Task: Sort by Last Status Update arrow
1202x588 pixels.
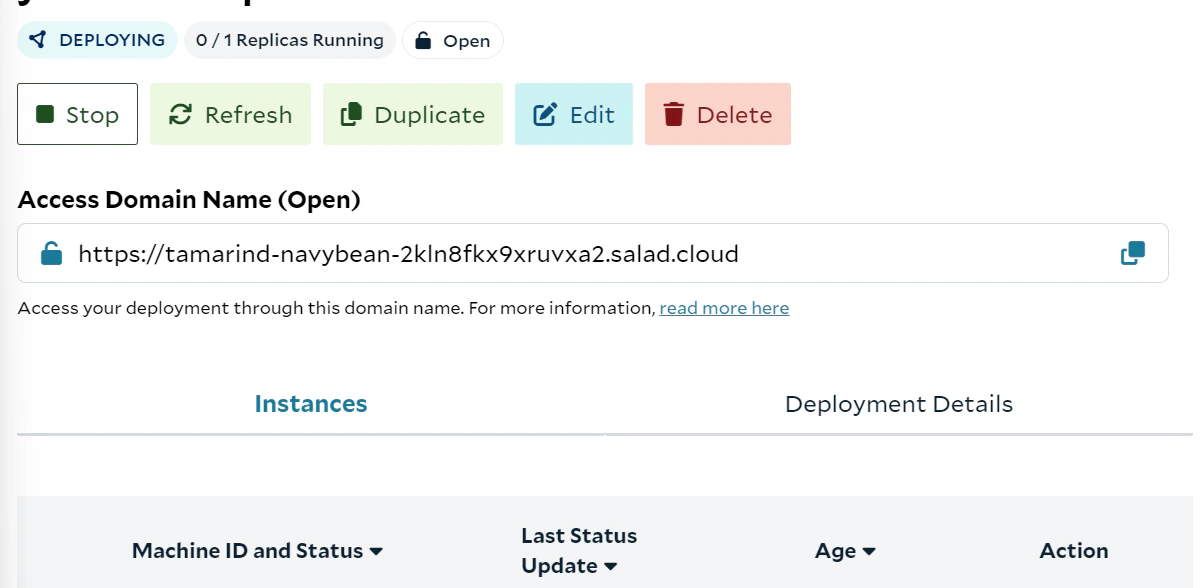Action: coord(610,567)
